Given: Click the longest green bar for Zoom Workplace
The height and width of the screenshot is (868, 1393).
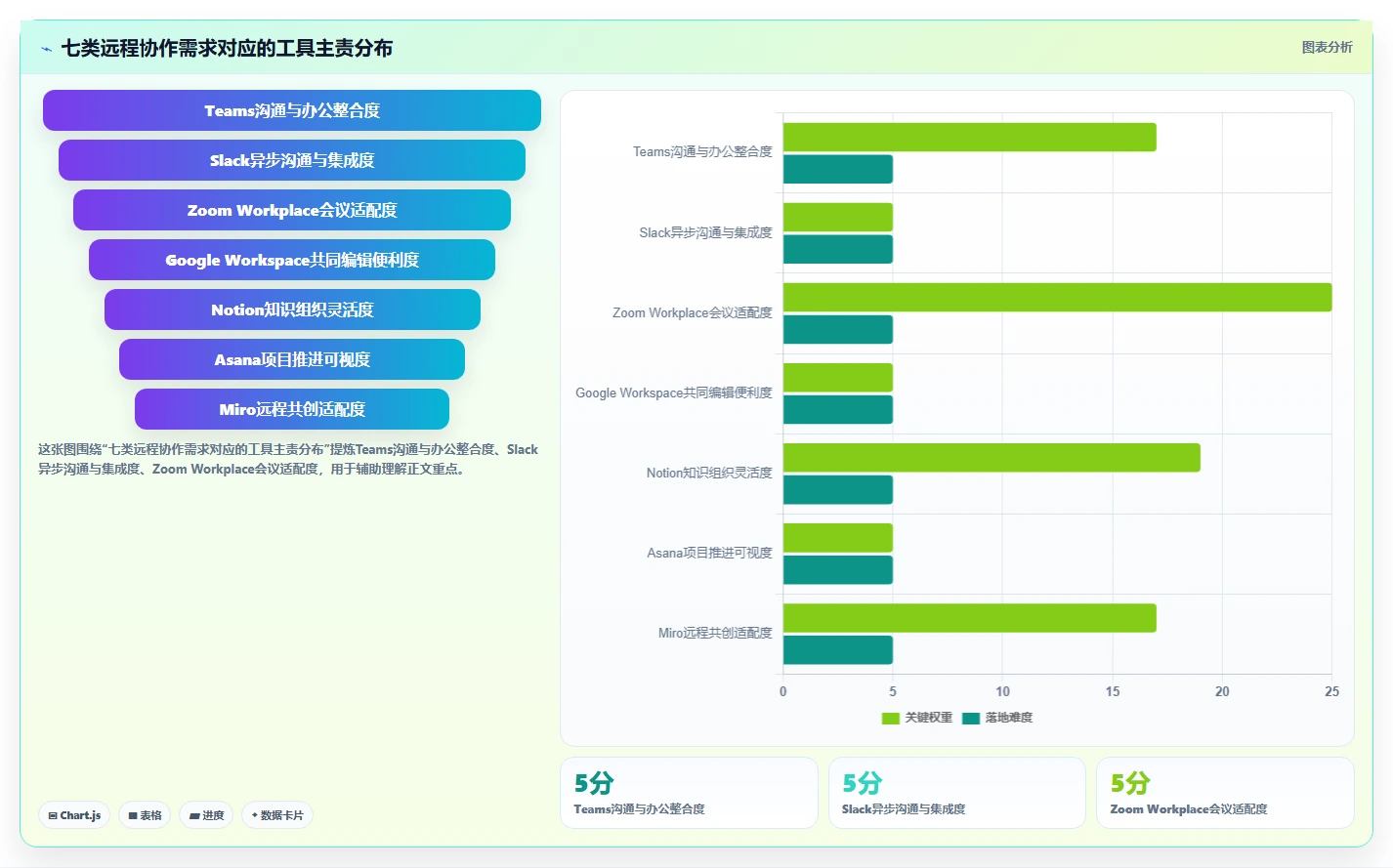Looking at the screenshot, I should (1057, 297).
